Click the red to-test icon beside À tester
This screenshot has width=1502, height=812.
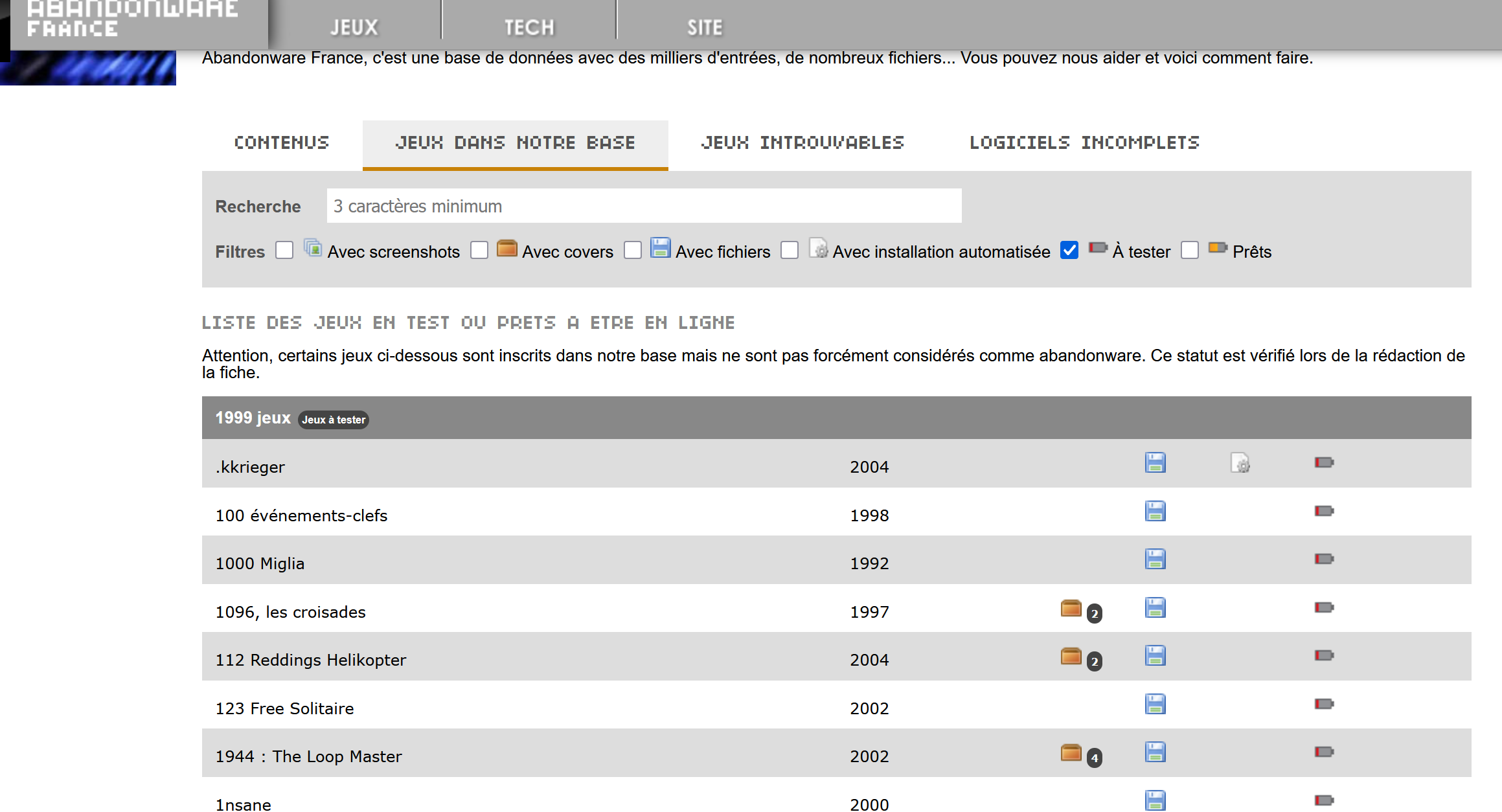point(1098,247)
